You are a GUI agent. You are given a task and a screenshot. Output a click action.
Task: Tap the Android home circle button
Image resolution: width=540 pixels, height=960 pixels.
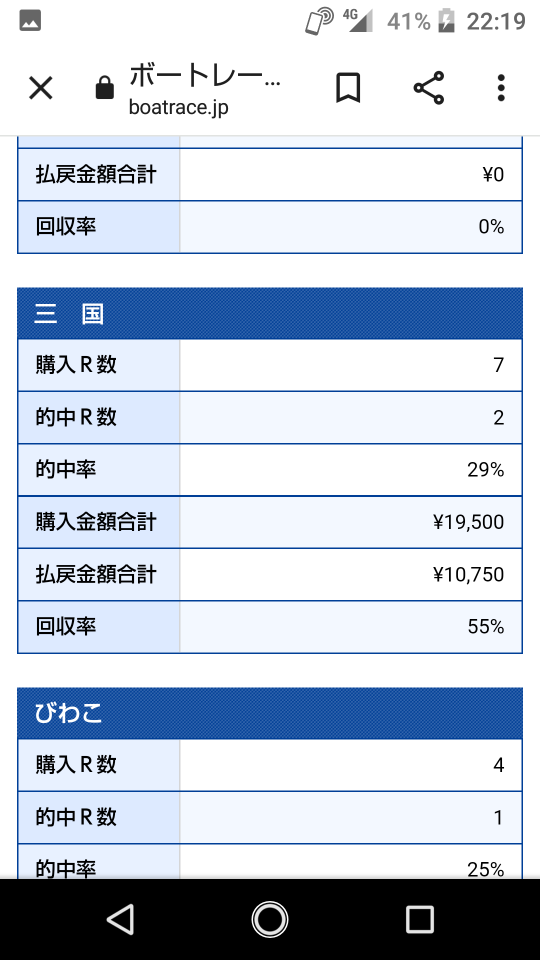coord(269,920)
